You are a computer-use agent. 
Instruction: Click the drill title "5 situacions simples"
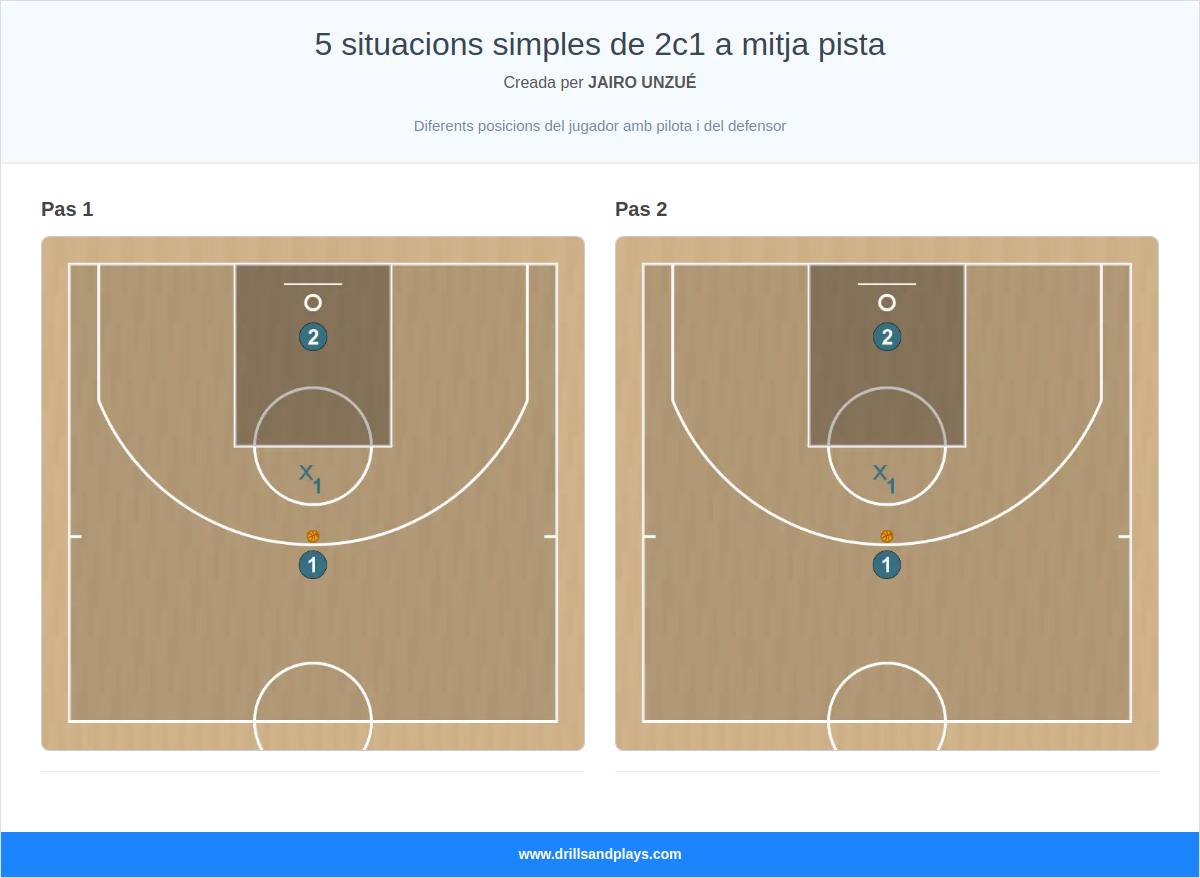pyautogui.click(x=600, y=44)
